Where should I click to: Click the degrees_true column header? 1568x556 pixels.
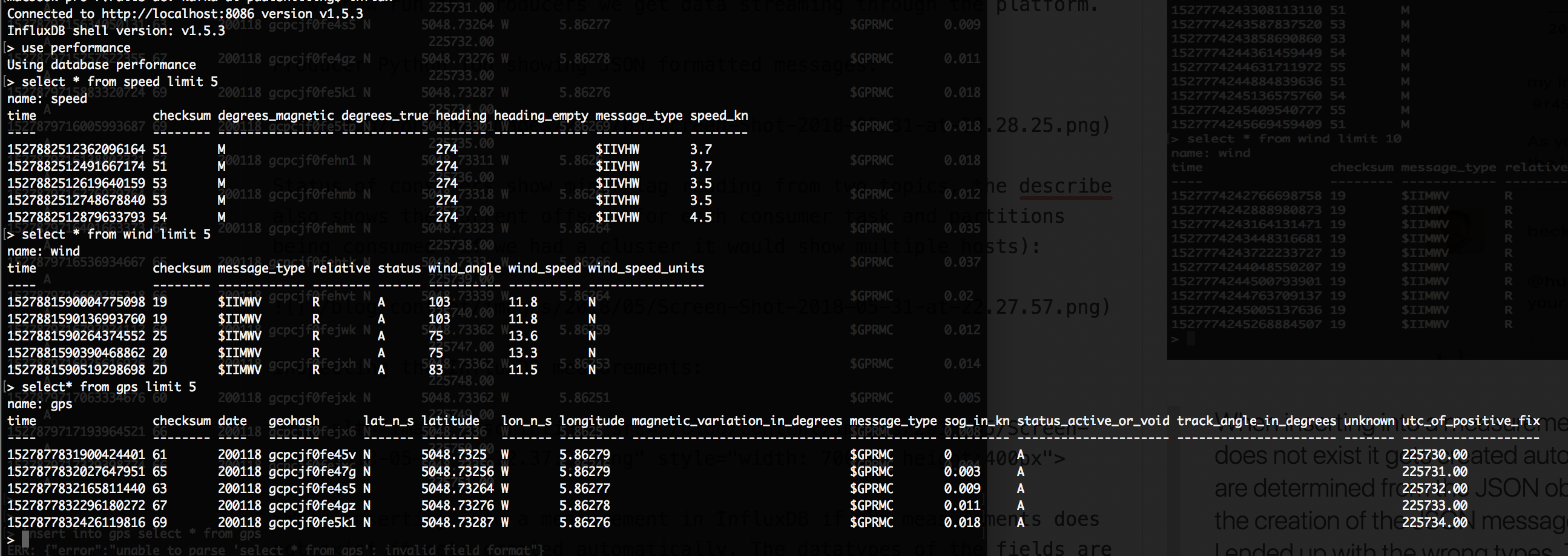384,116
